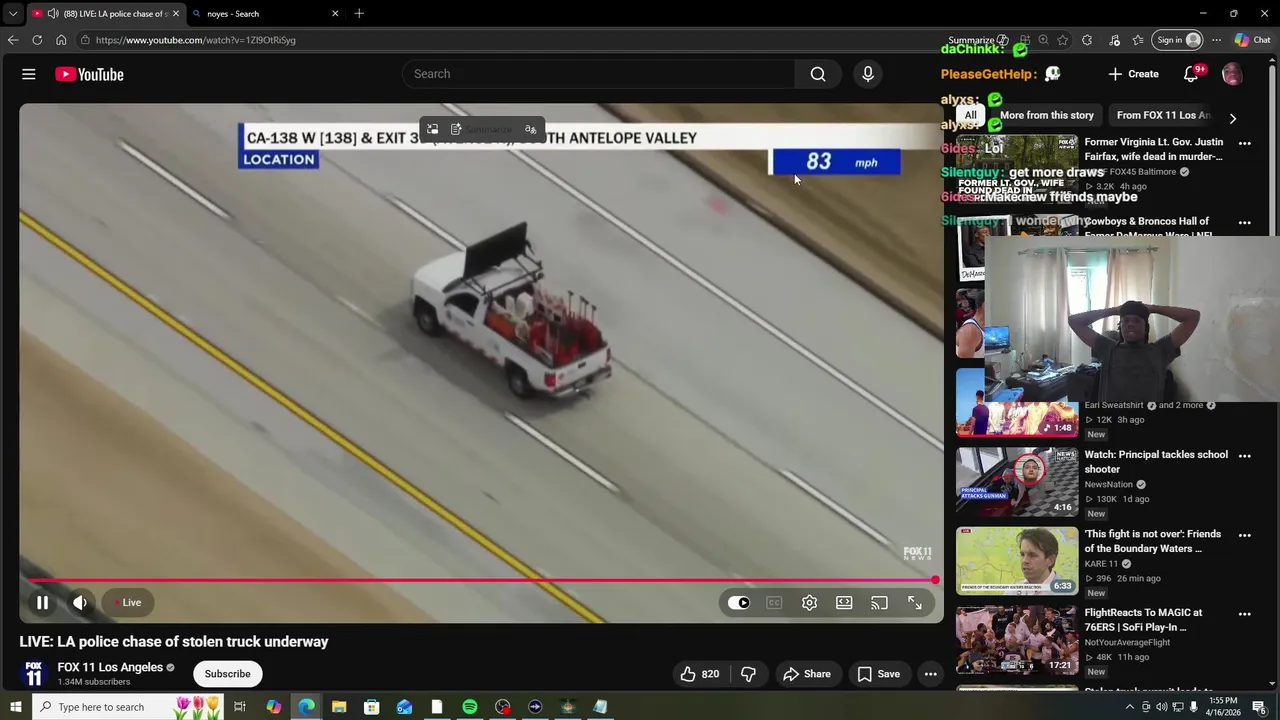1280x720 pixels.
Task: Open the Boundary Waters video thumbnail
Action: click(x=1017, y=561)
